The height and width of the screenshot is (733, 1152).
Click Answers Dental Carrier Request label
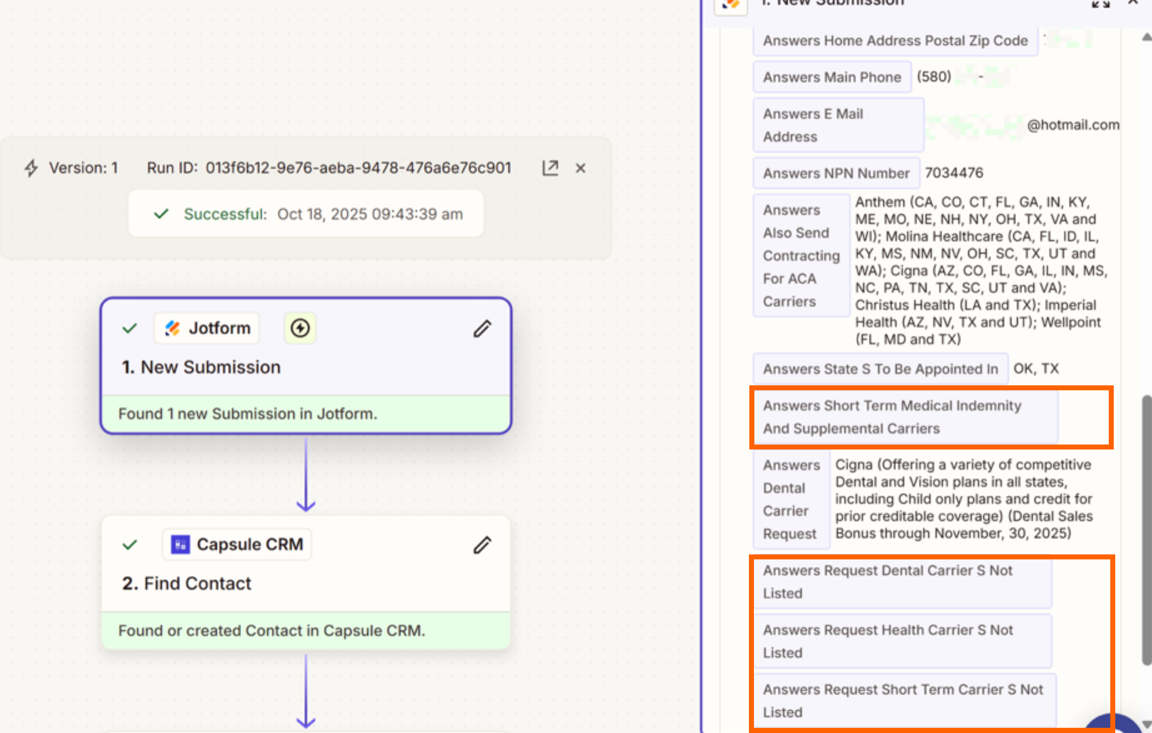point(791,499)
